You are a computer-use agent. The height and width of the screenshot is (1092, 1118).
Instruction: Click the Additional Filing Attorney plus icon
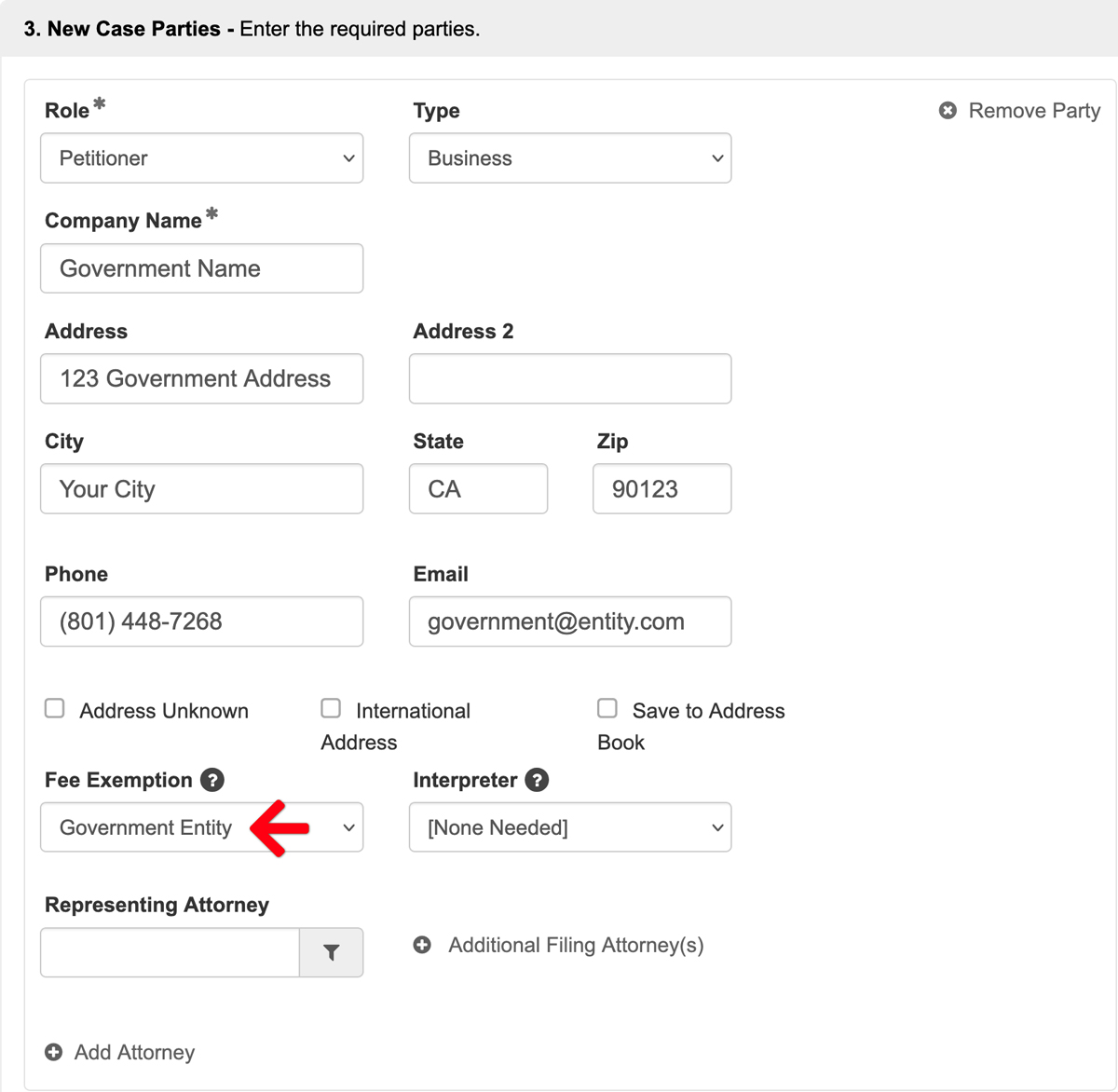pyautogui.click(x=422, y=945)
